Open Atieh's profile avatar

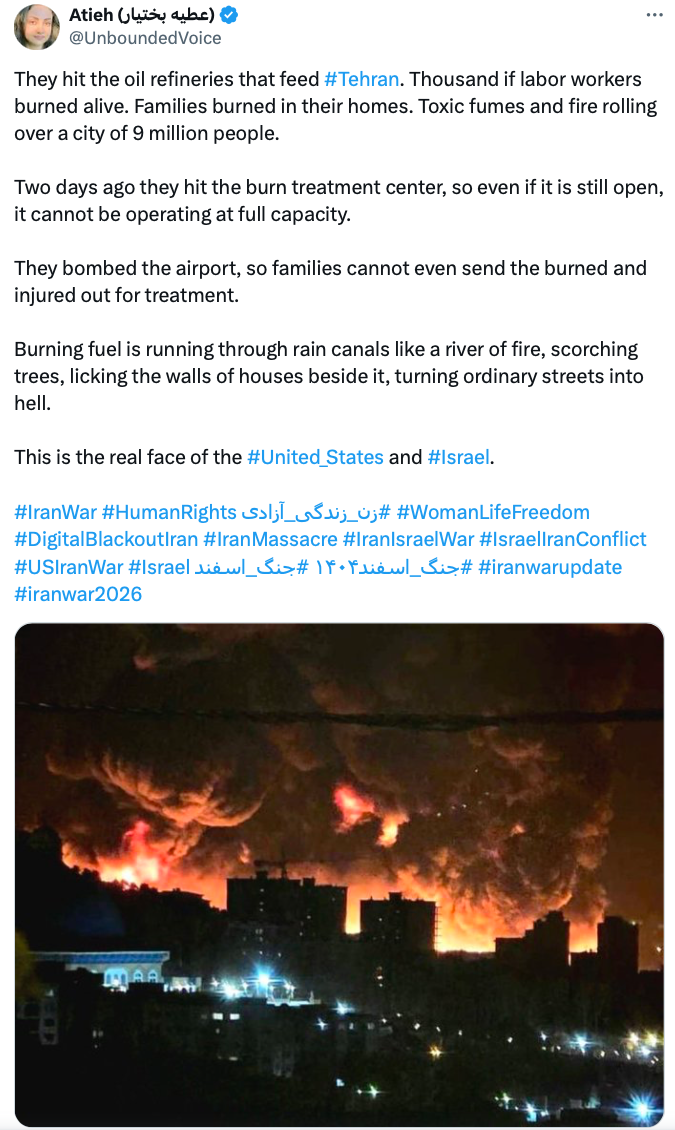(x=36, y=26)
